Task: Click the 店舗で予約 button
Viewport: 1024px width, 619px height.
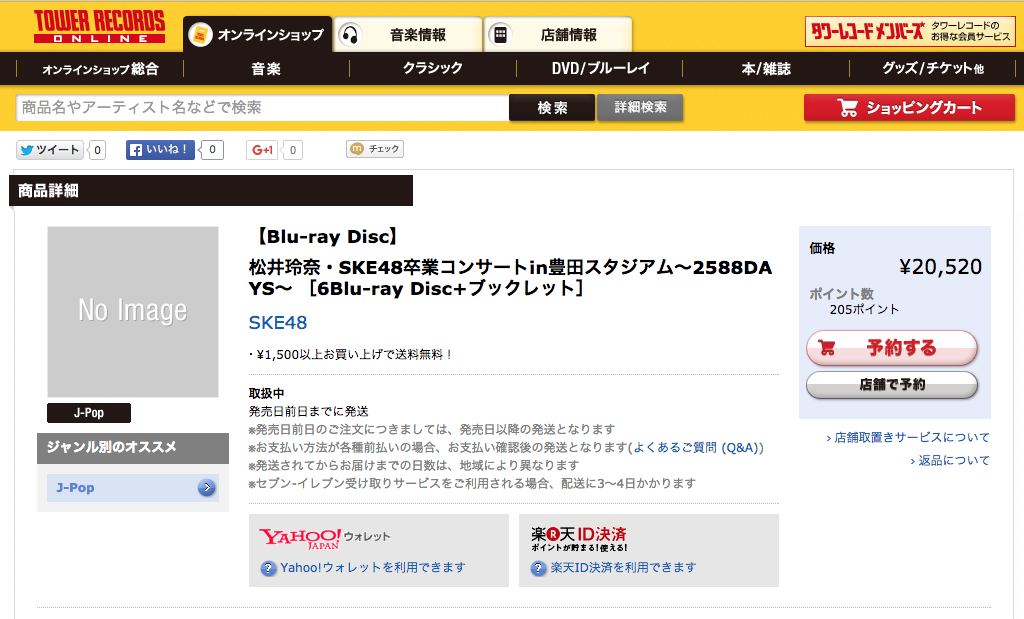Action: pos(892,385)
